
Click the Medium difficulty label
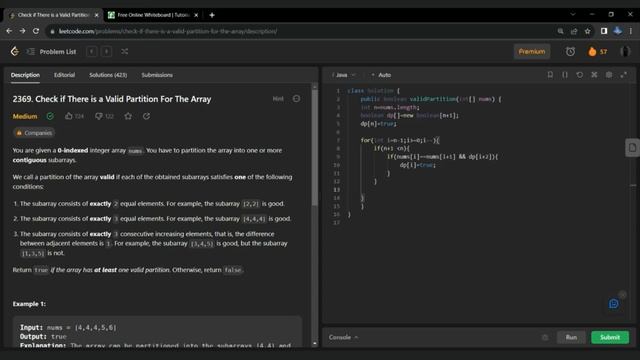click(25, 116)
